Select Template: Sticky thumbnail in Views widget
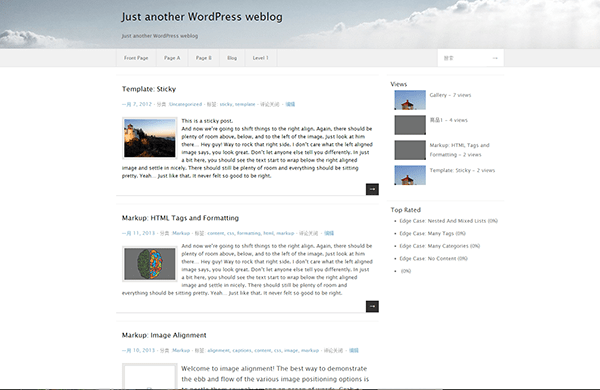The width and height of the screenshot is (600, 390). pyautogui.click(x=410, y=175)
